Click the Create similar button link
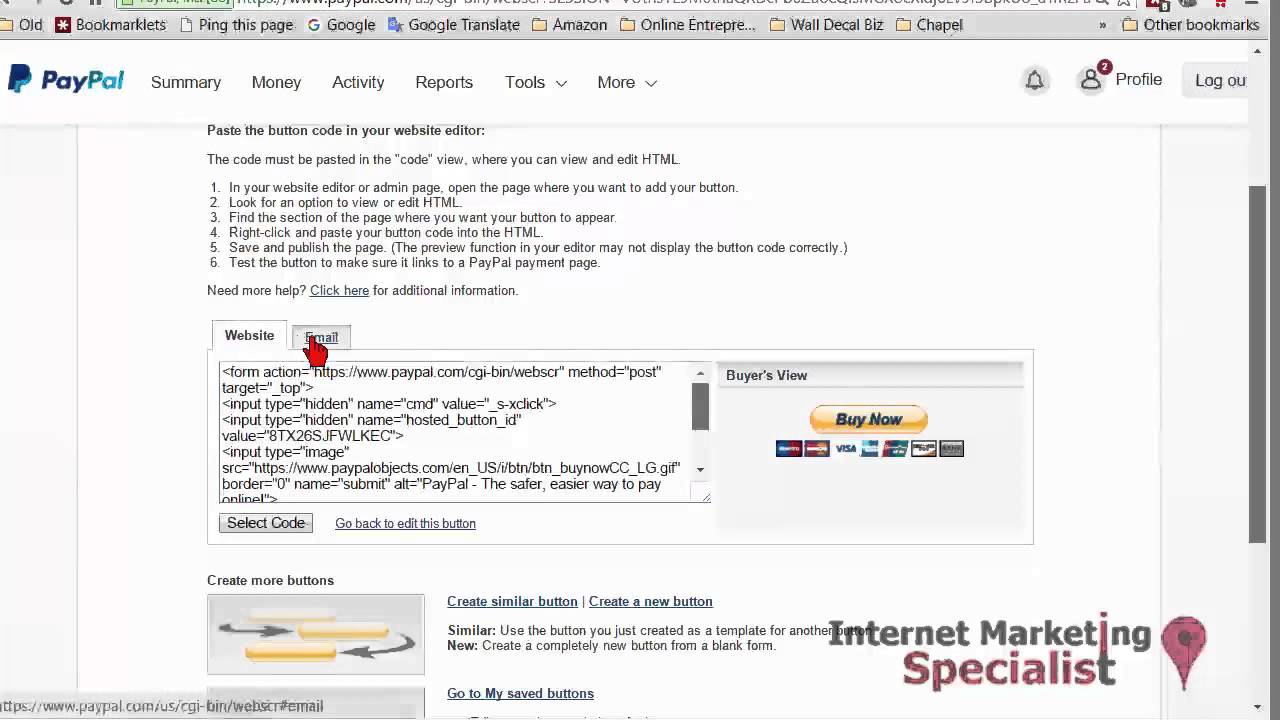Image resolution: width=1280 pixels, height=720 pixels. tap(512, 601)
